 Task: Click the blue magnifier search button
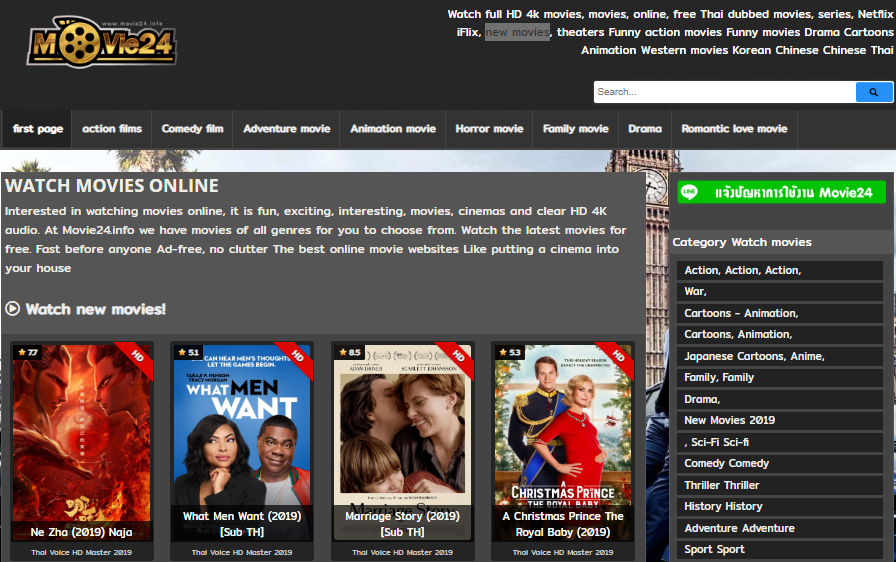tap(874, 92)
